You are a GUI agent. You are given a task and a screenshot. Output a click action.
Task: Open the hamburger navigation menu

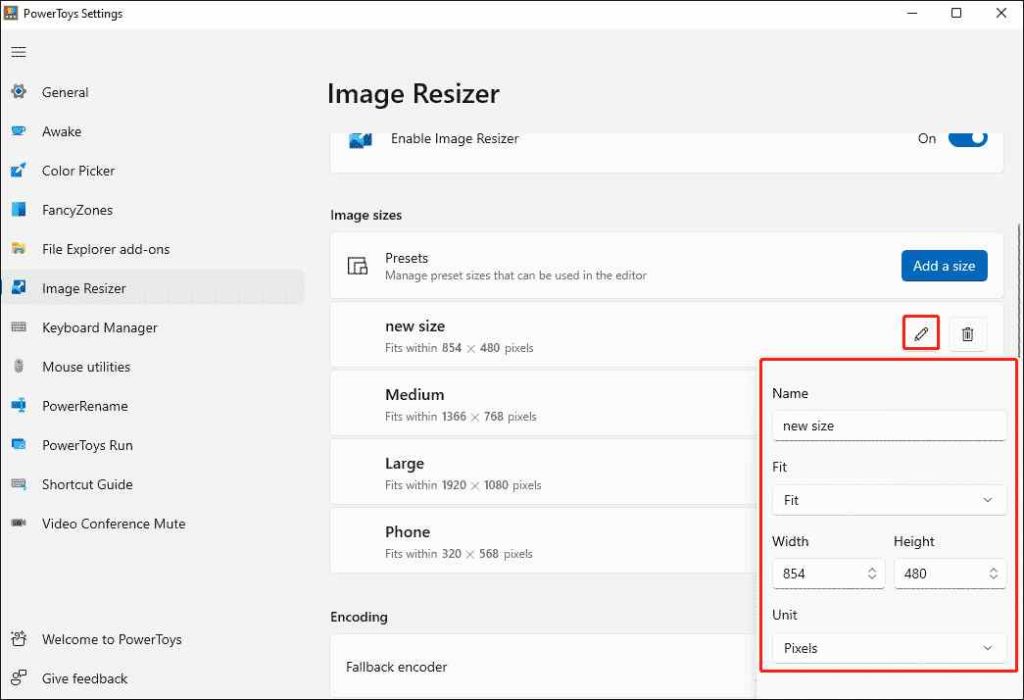[18, 52]
